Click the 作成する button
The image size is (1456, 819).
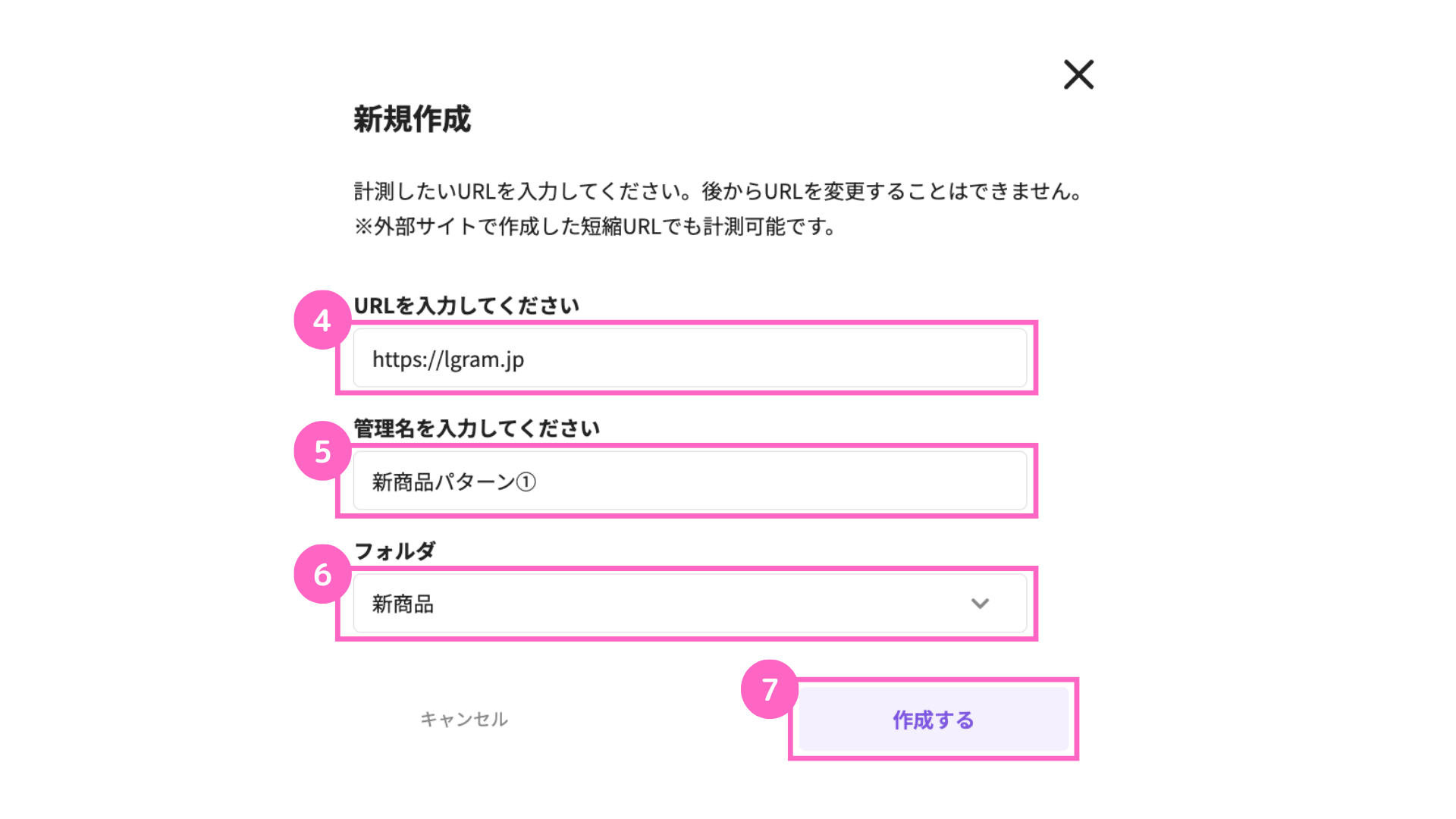pyautogui.click(x=933, y=720)
